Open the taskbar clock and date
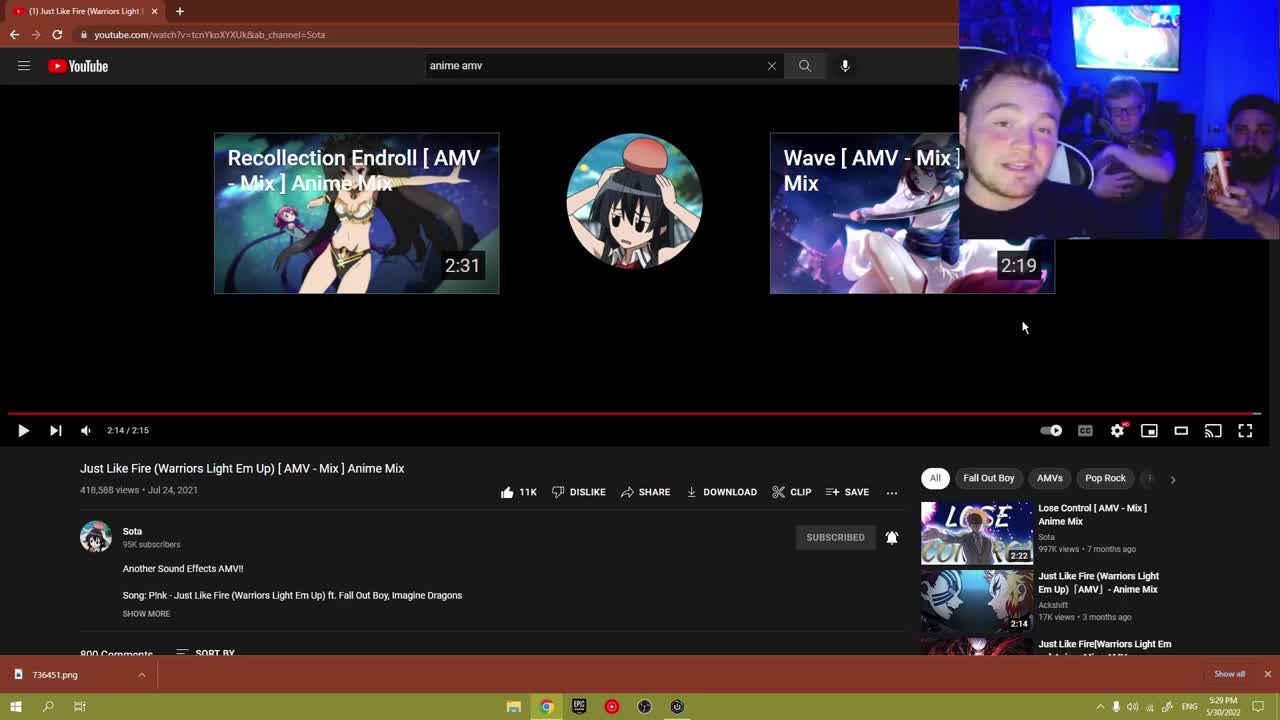1280x720 pixels. (x=1222, y=706)
